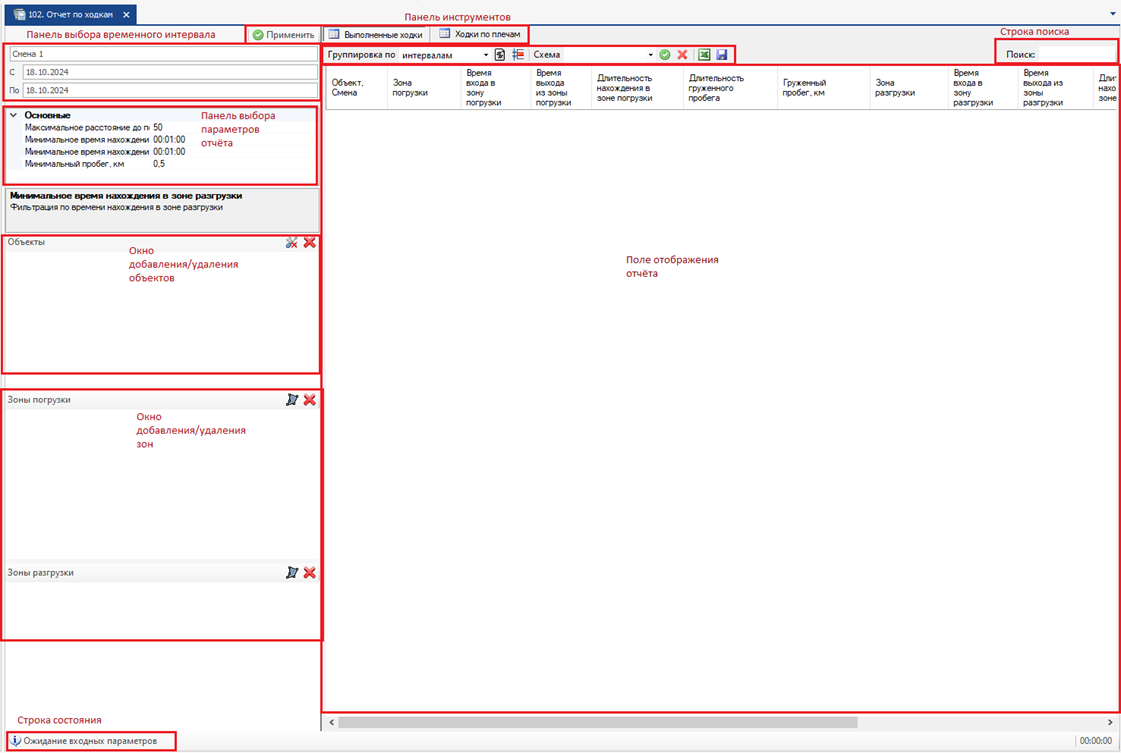Open the Схема dropdown list

pyautogui.click(x=650, y=55)
